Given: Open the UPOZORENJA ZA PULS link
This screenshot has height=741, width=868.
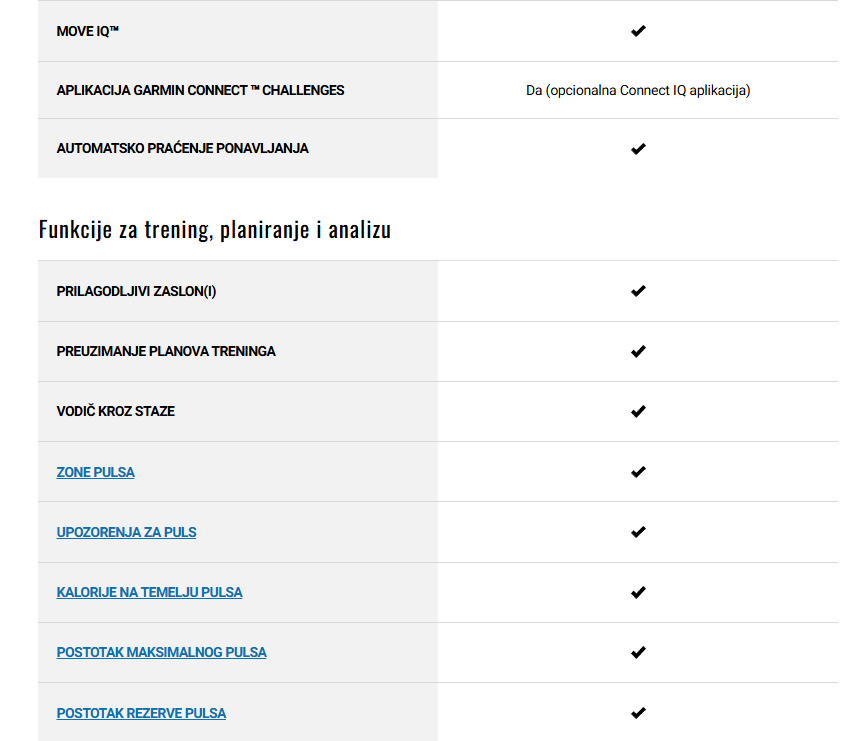Looking at the screenshot, I should tap(126, 532).
